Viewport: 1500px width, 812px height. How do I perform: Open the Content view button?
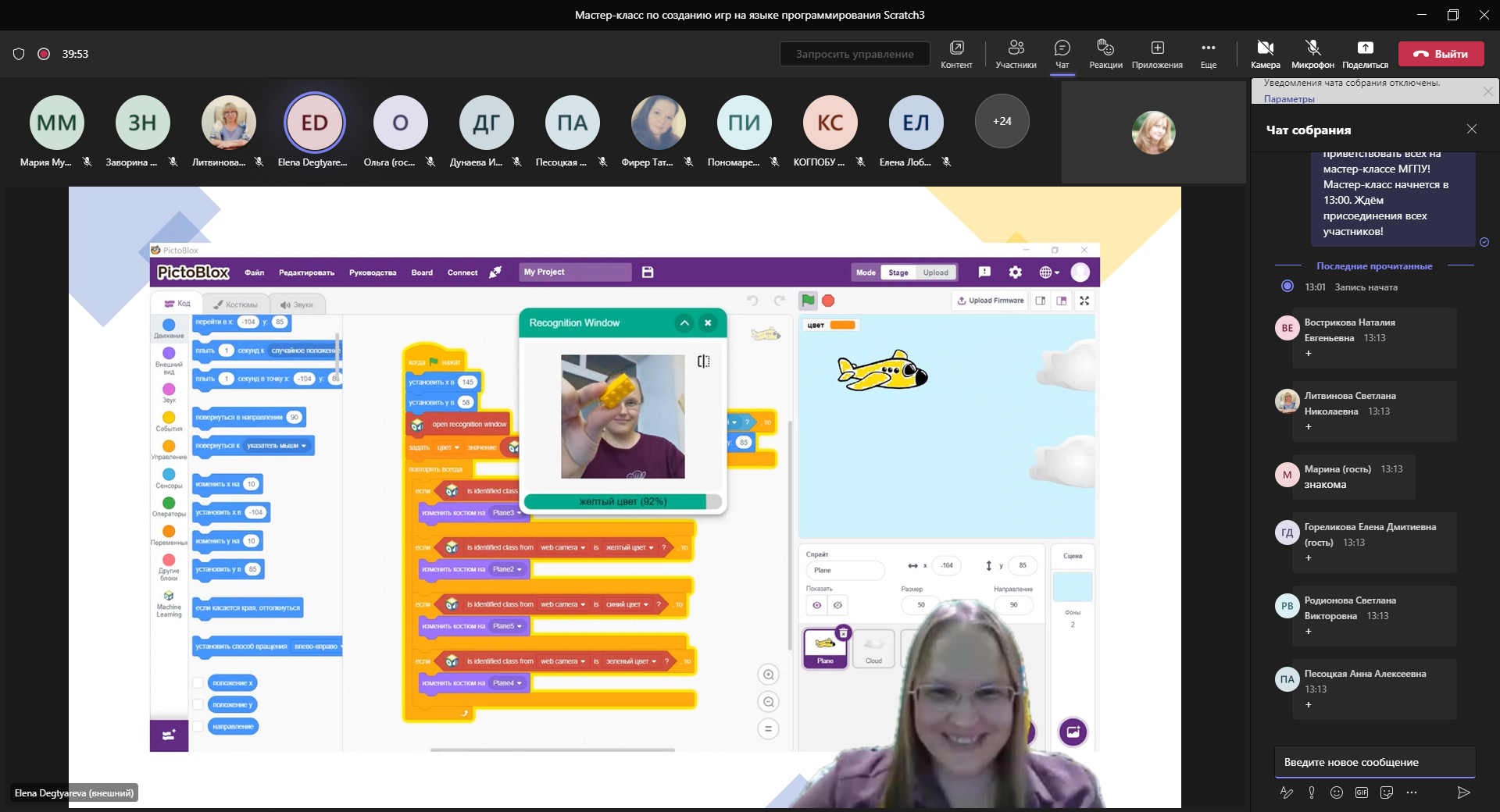coord(956,53)
